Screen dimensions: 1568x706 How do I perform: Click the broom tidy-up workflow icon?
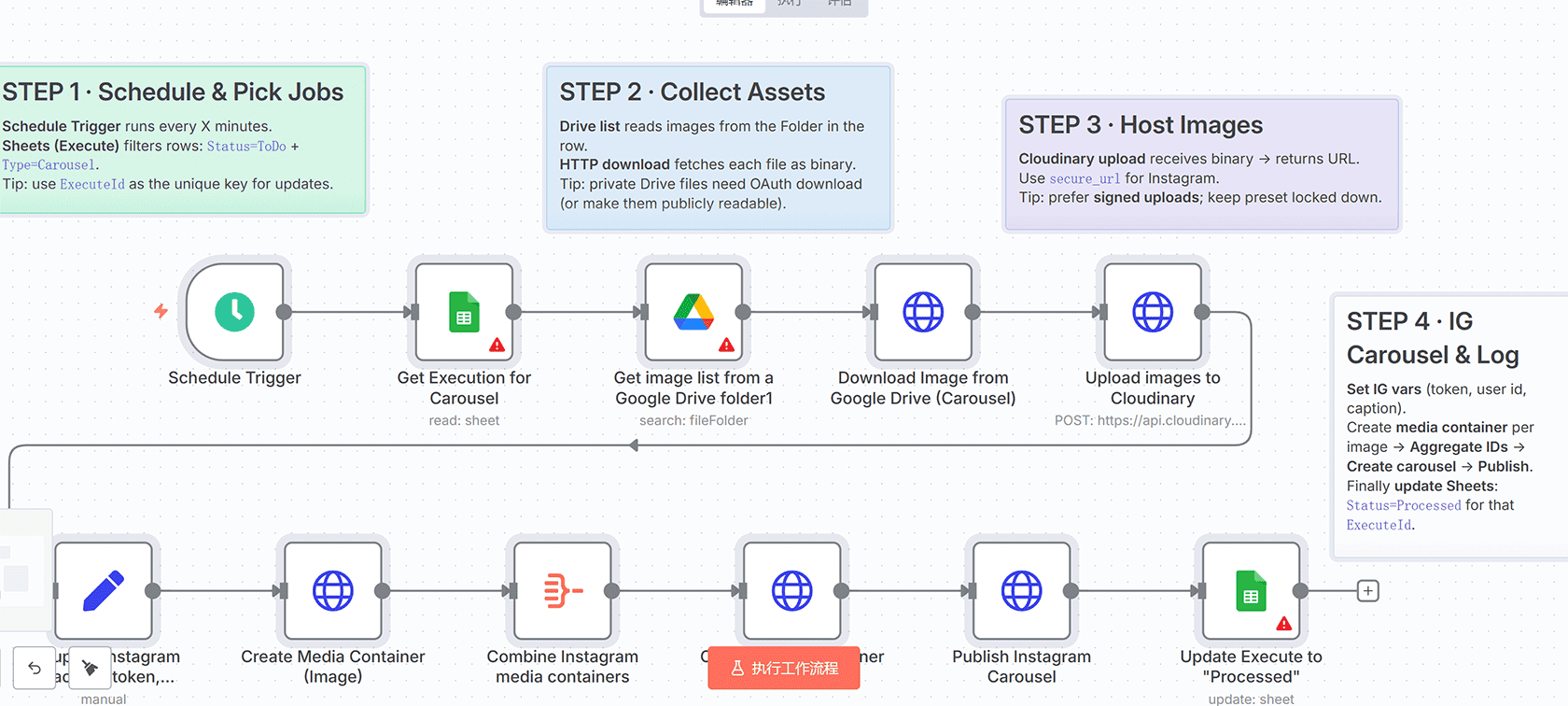point(90,668)
